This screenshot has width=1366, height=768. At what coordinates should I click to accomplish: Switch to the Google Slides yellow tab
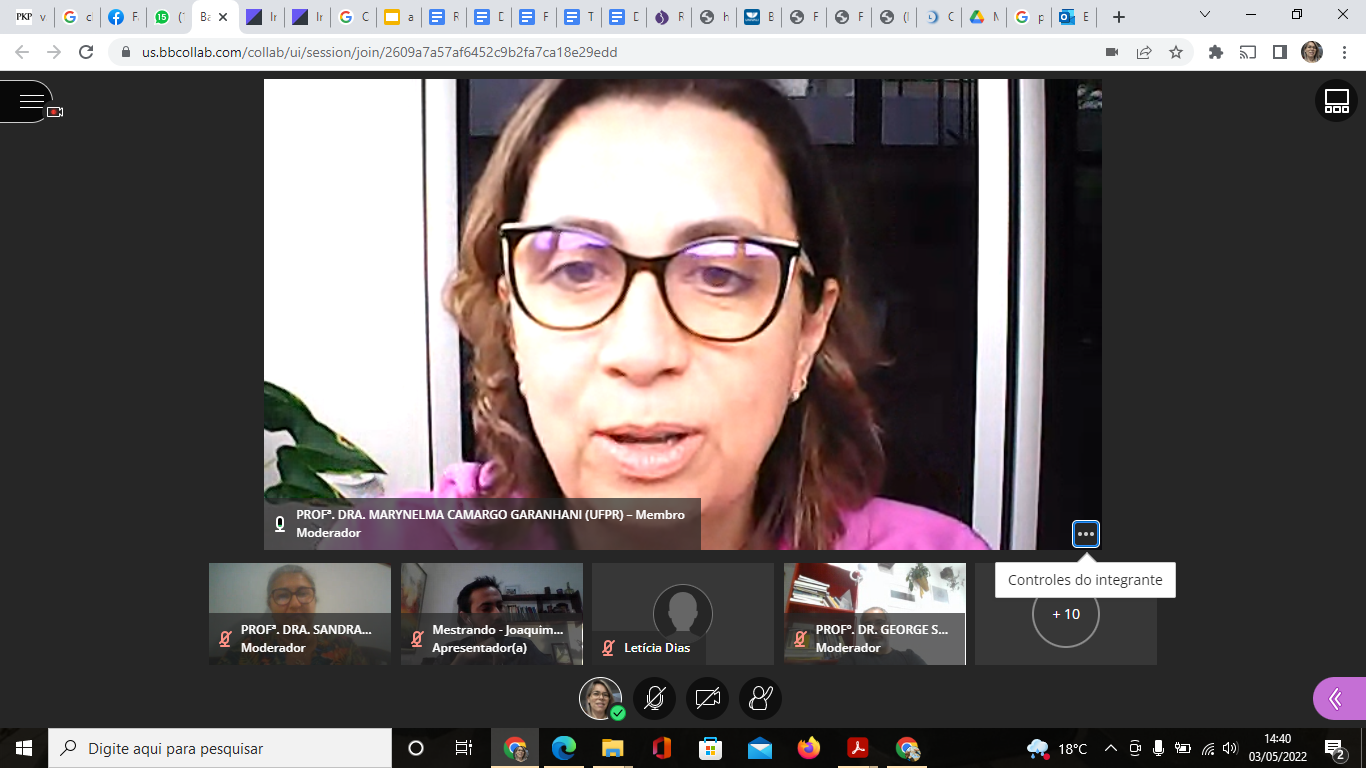pos(398,17)
